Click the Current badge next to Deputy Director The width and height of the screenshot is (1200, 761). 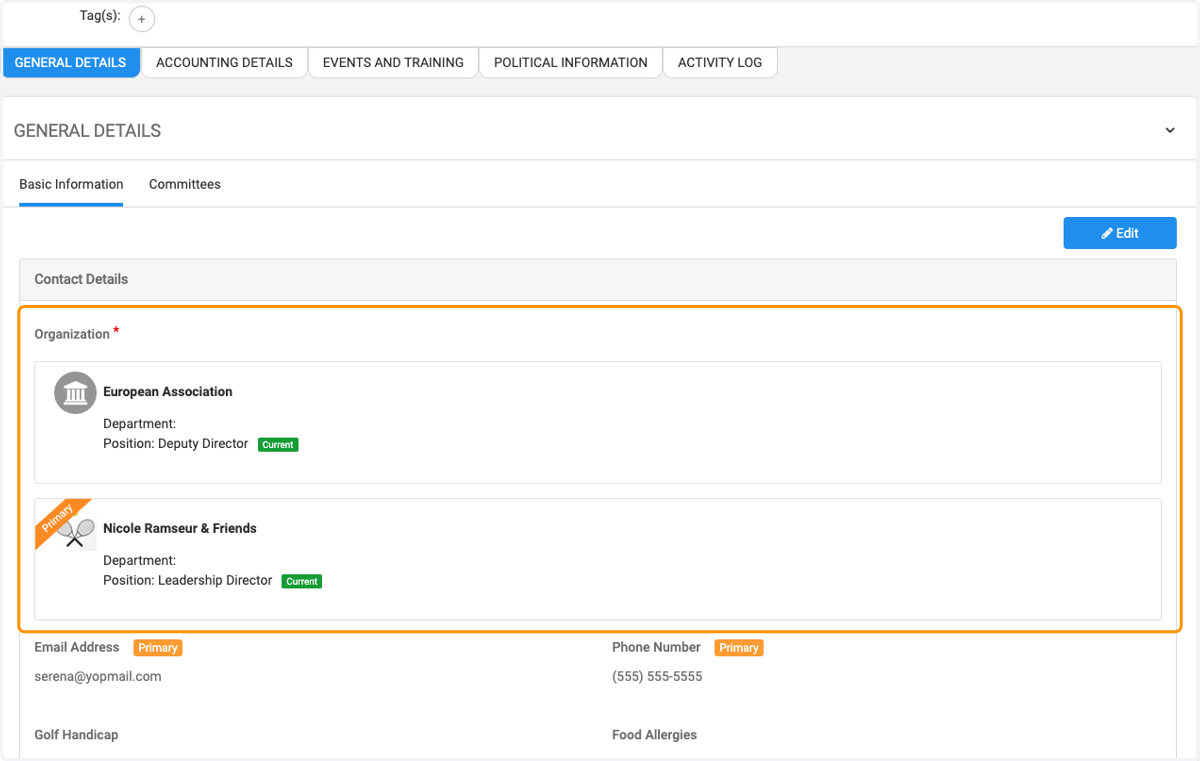pos(278,445)
